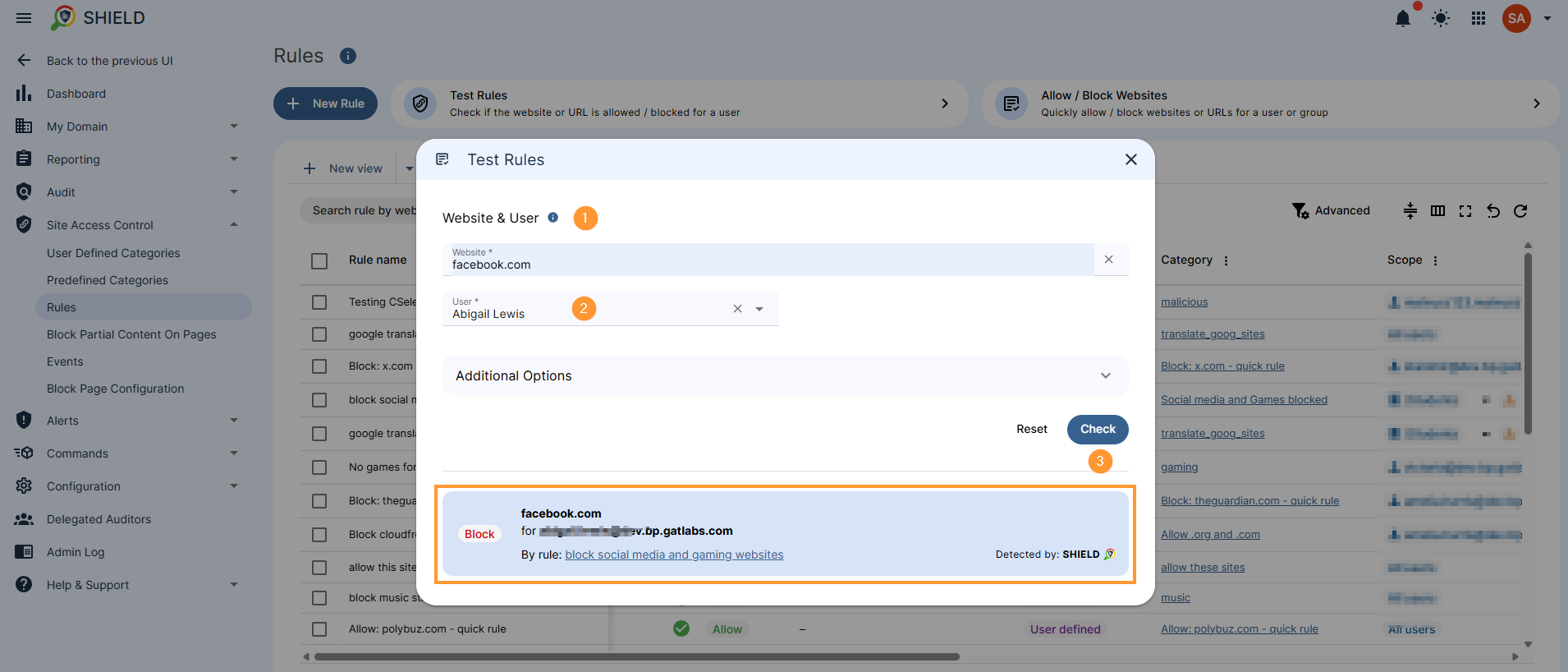The height and width of the screenshot is (672, 1568).
Task: Clear the Abigail Lewis user selection
Action: pyautogui.click(x=737, y=309)
